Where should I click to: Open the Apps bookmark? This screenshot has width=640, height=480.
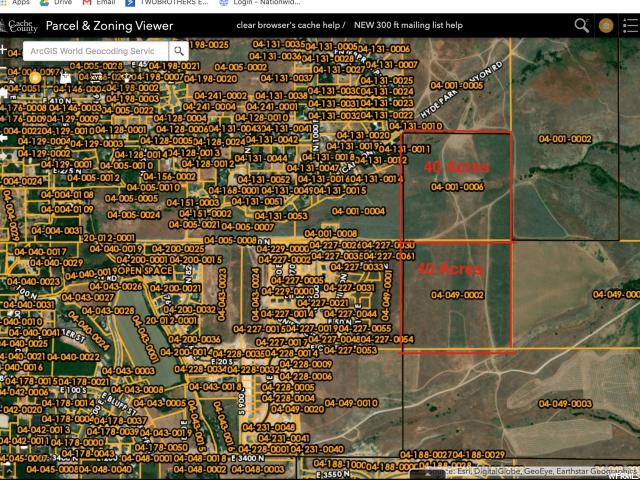click(x=16, y=2)
